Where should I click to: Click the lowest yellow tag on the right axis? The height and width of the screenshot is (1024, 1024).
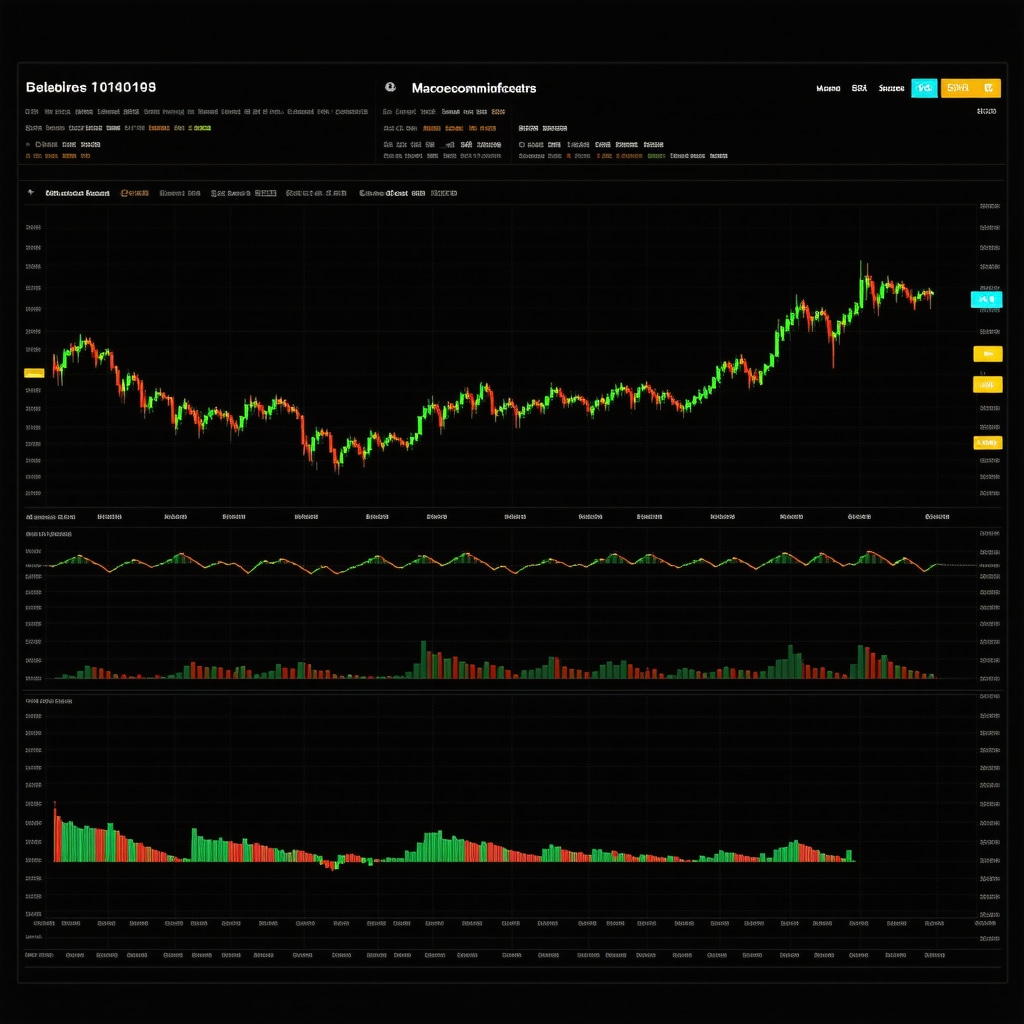987,443
